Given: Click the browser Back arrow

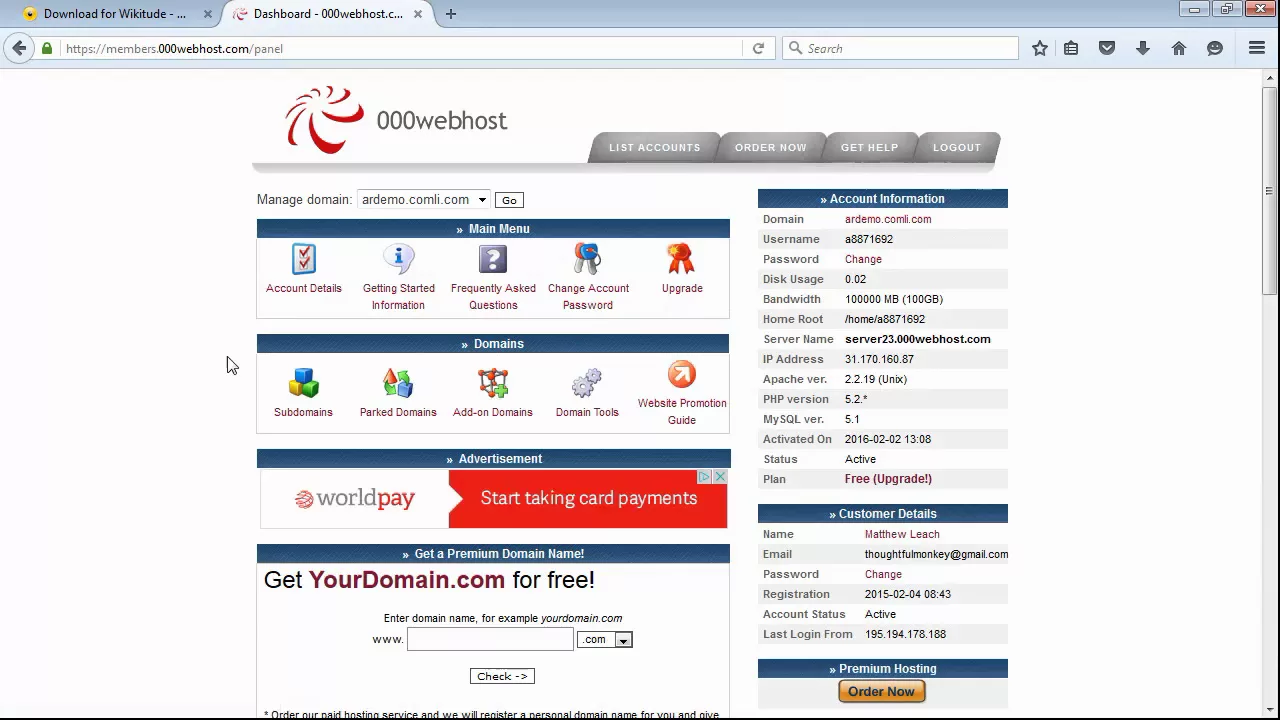Looking at the screenshot, I should pyautogui.click(x=20, y=48).
